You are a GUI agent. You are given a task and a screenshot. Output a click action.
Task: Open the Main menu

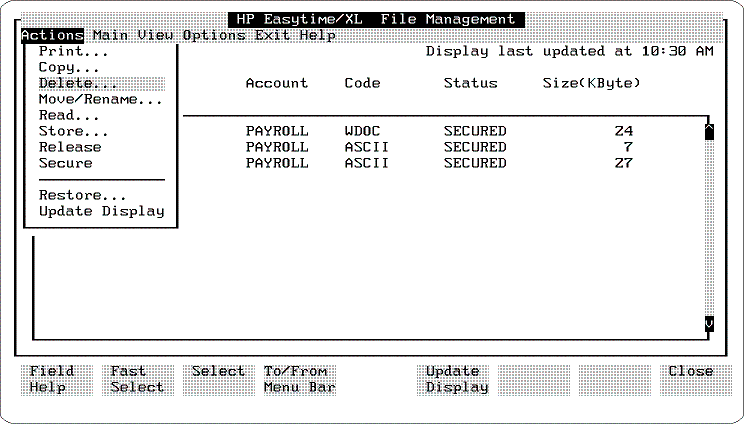click(x=110, y=36)
